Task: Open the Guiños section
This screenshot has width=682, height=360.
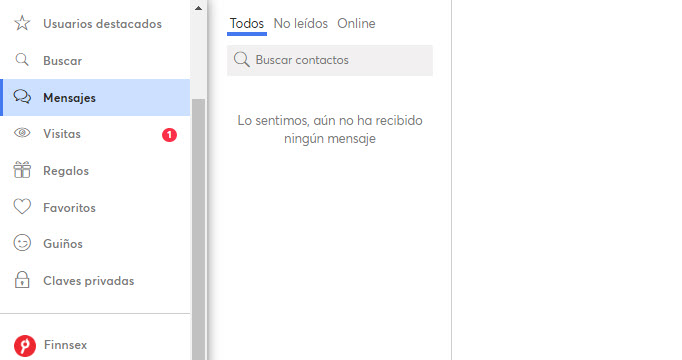Action: 95,244
